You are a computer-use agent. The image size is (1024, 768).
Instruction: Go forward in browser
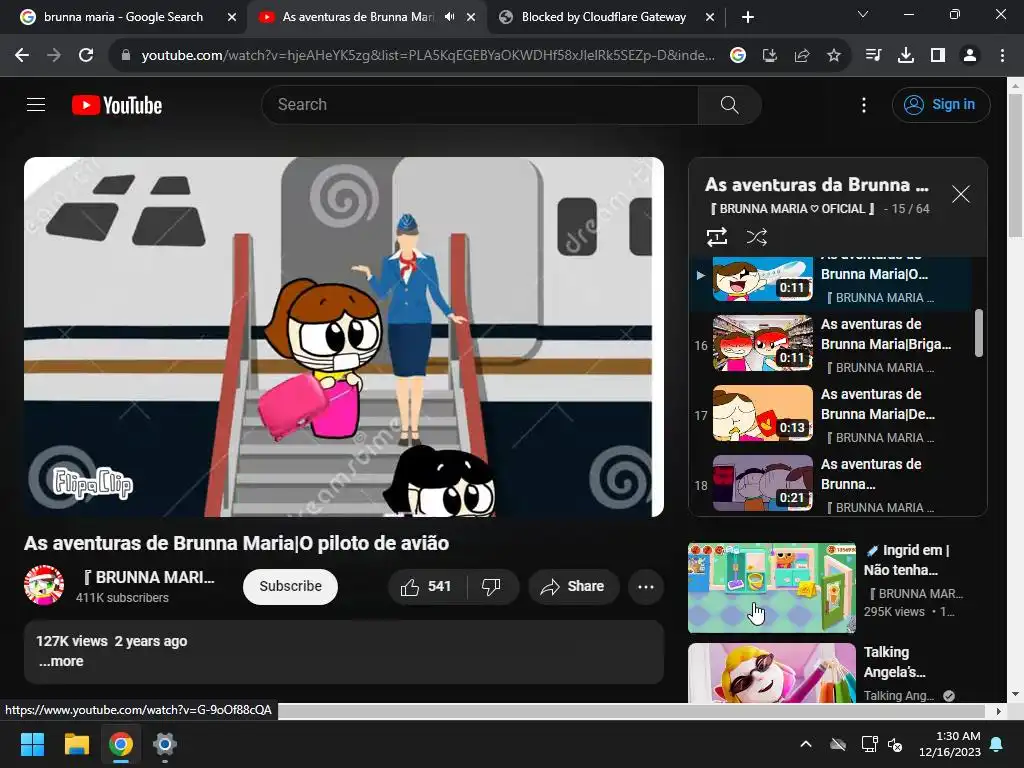[x=54, y=56]
